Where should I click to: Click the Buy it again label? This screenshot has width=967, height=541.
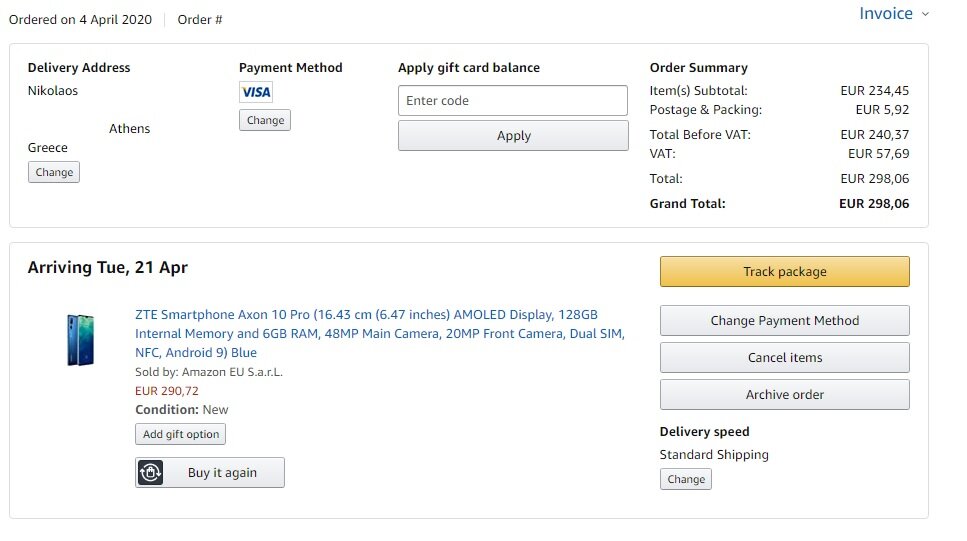pos(222,473)
